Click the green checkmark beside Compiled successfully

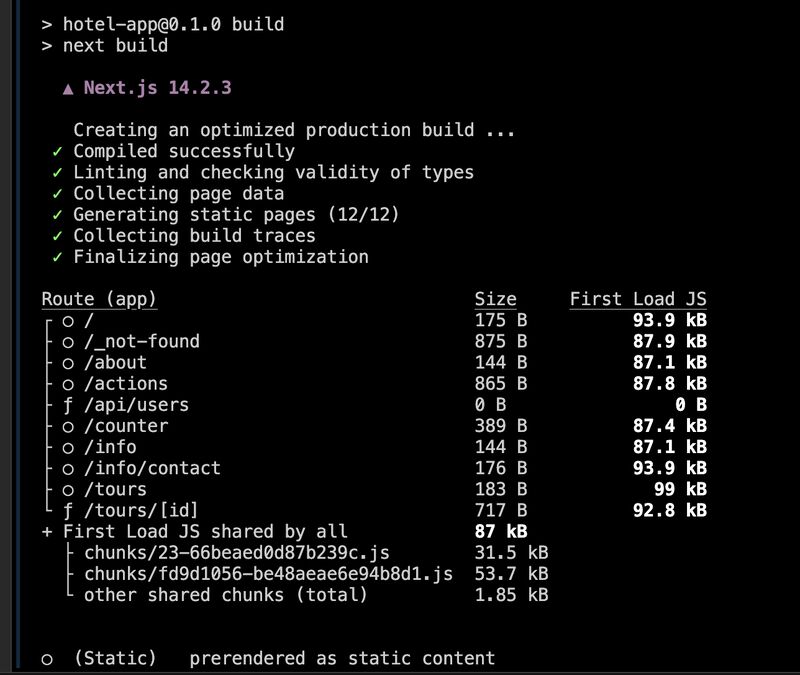[x=57, y=152]
